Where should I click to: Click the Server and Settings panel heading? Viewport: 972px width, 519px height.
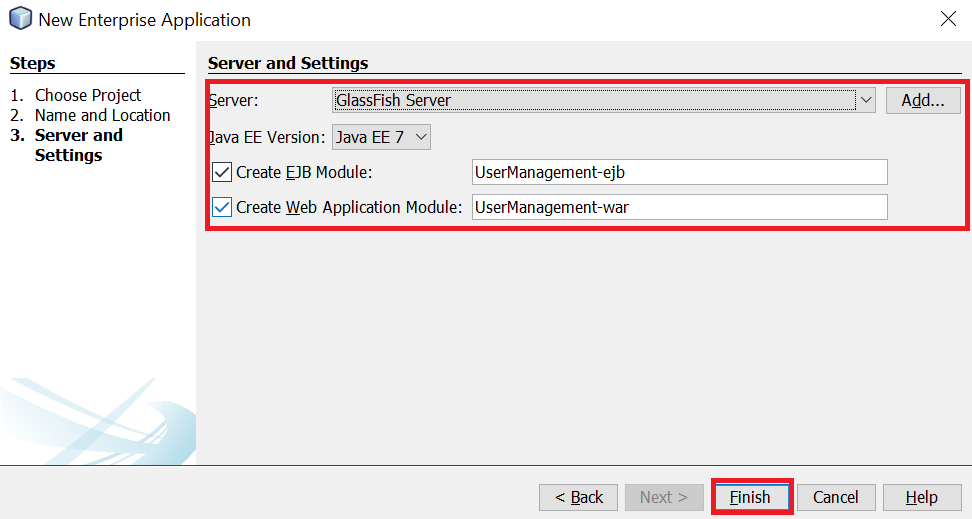click(288, 63)
